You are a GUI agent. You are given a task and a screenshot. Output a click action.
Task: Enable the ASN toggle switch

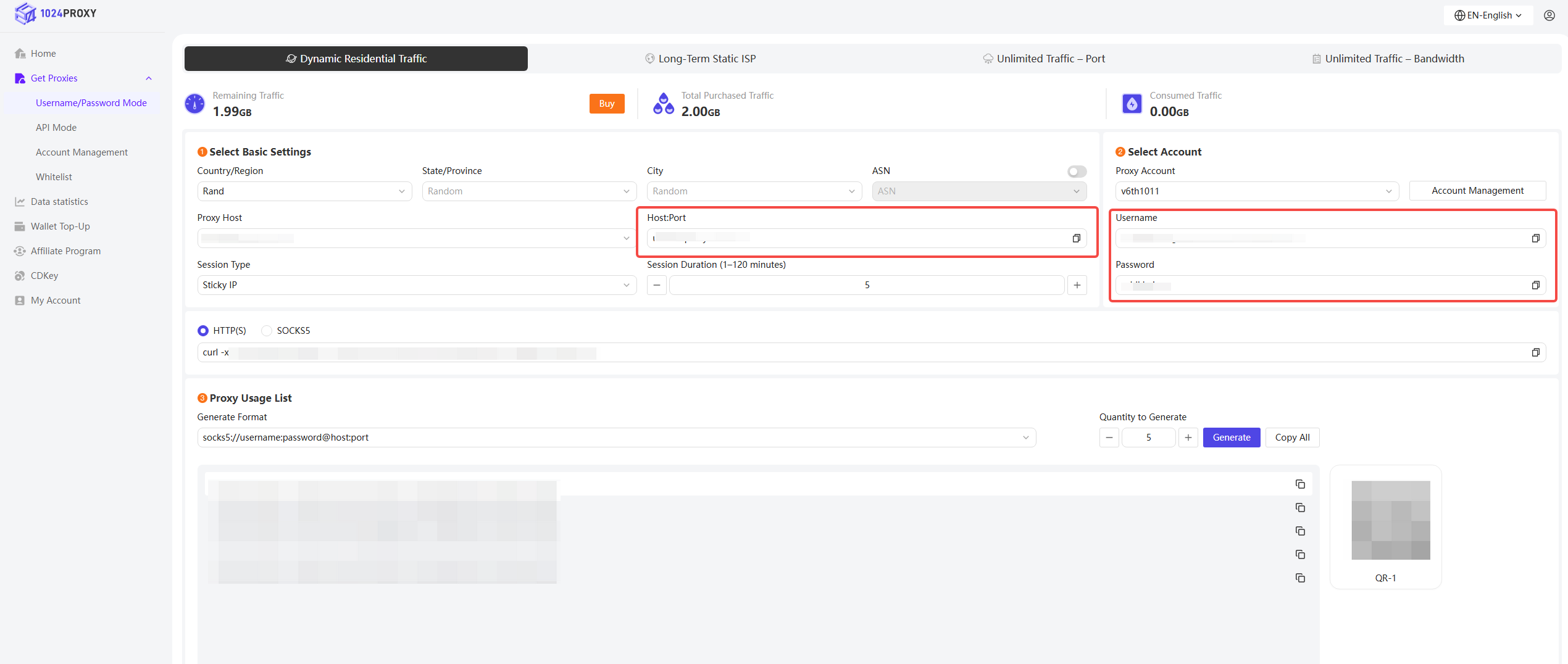pos(1077,172)
